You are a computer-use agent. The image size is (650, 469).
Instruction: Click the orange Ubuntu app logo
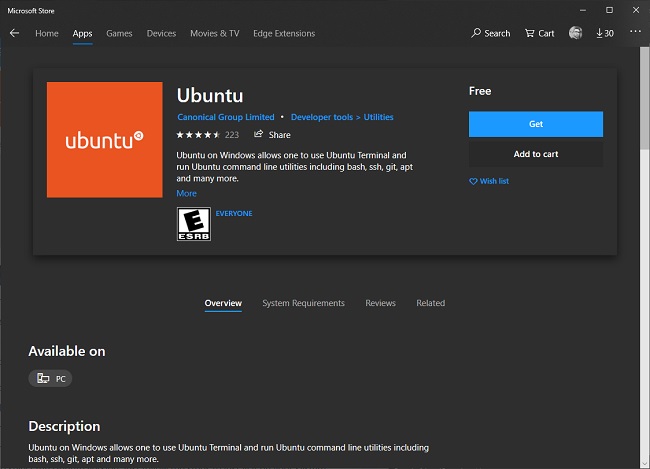[x=104, y=140]
